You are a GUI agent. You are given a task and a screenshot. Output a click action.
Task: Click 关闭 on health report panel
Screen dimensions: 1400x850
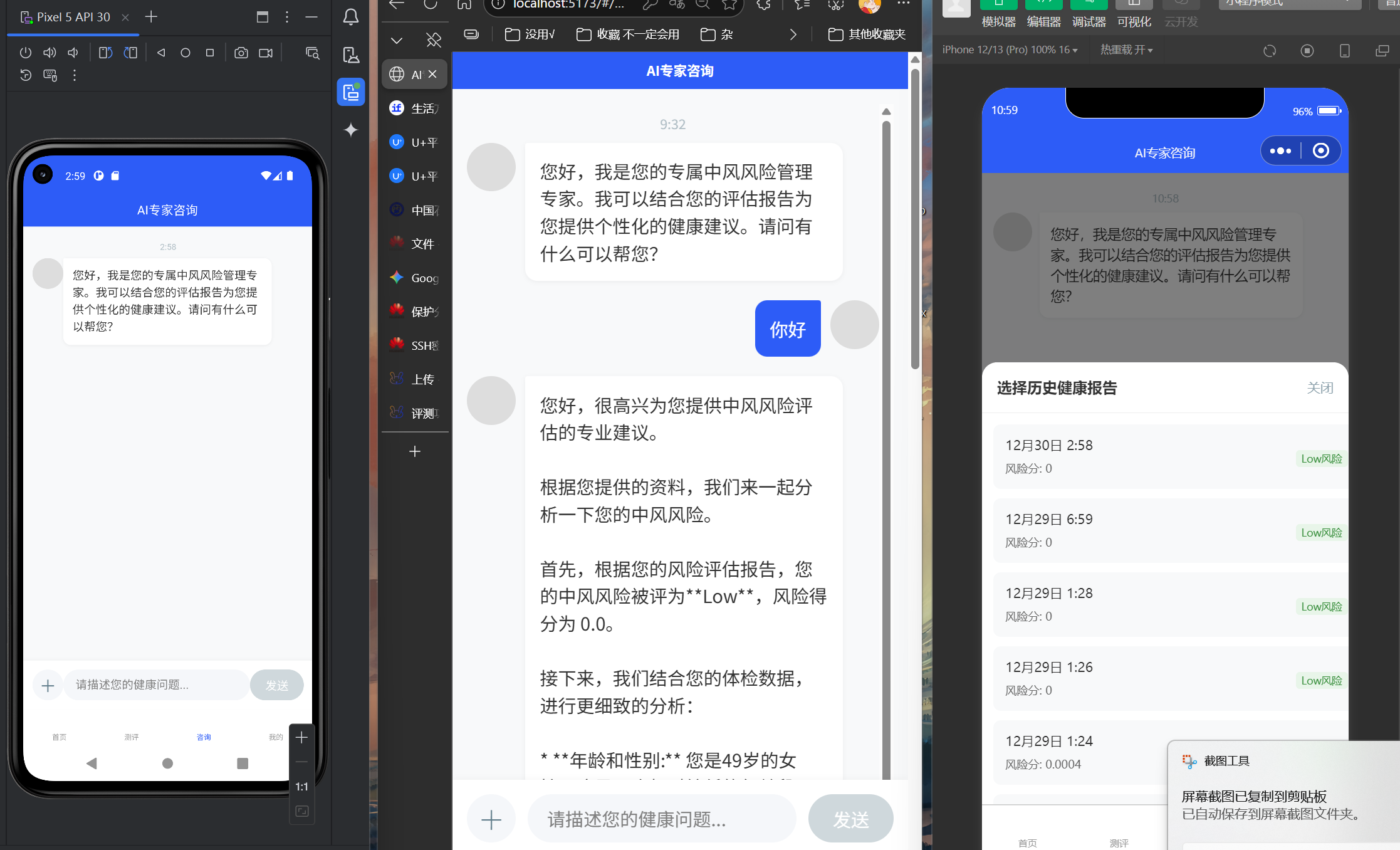(x=1319, y=388)
